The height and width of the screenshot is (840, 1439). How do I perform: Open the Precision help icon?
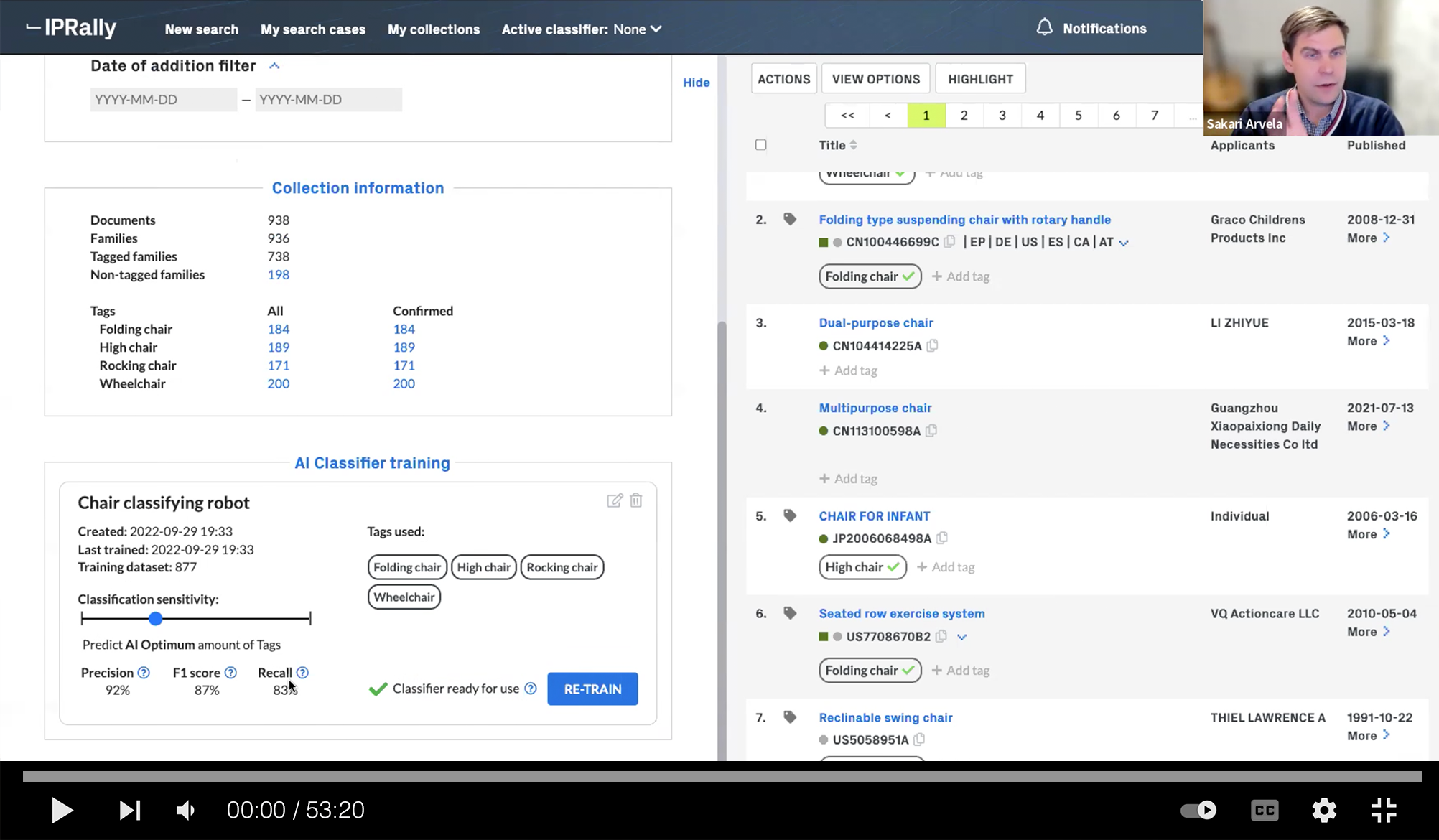tap(143, 672)
